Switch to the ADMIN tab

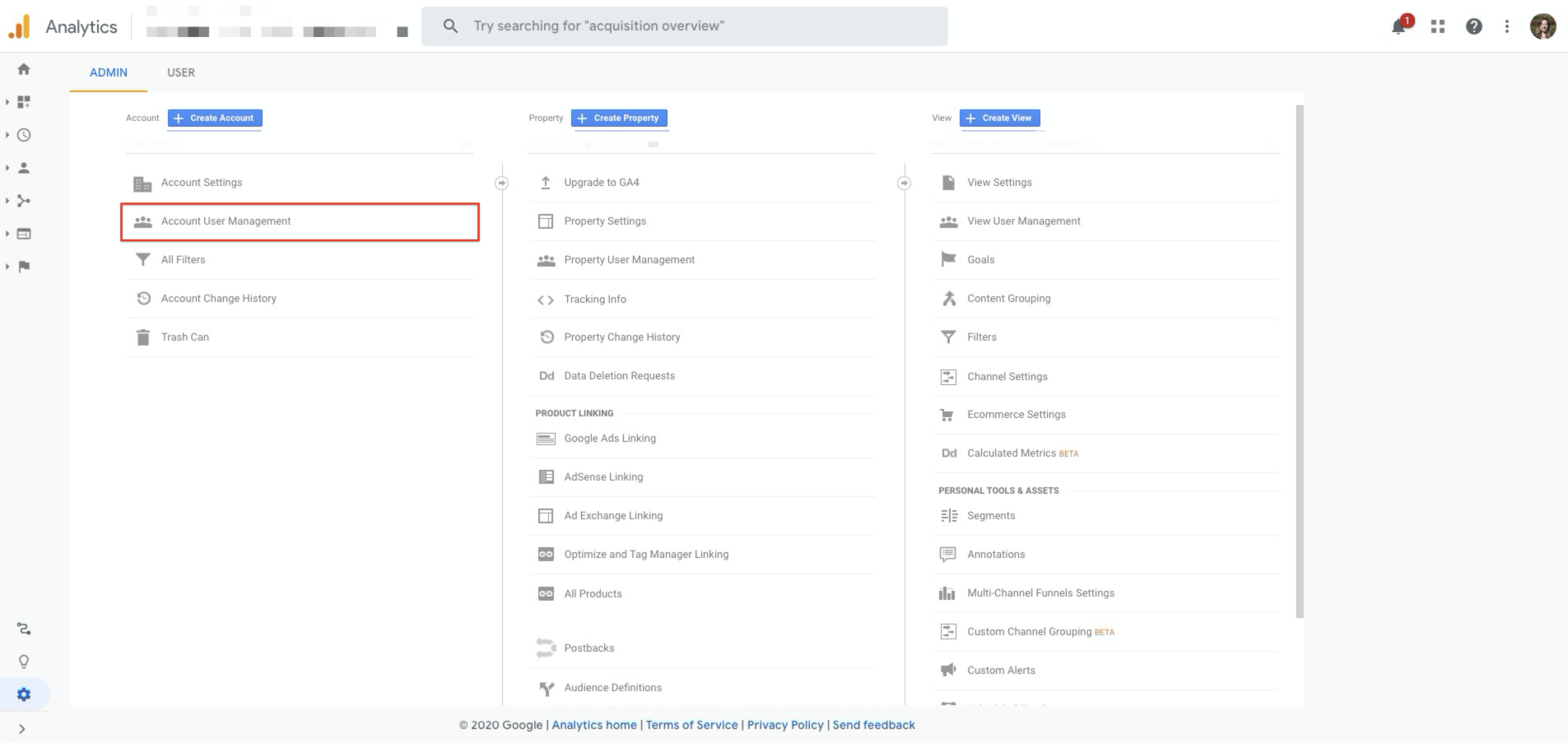click(x=109, y=72)
